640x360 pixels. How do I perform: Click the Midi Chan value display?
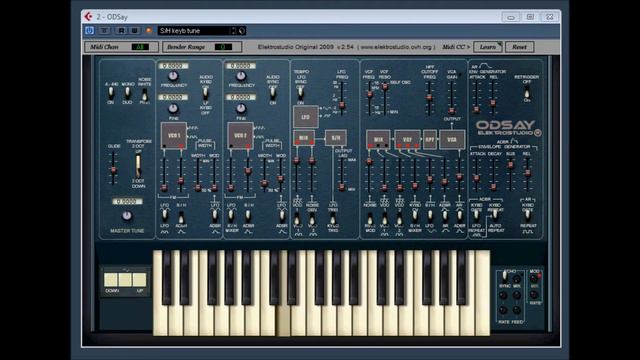[140, 47]
